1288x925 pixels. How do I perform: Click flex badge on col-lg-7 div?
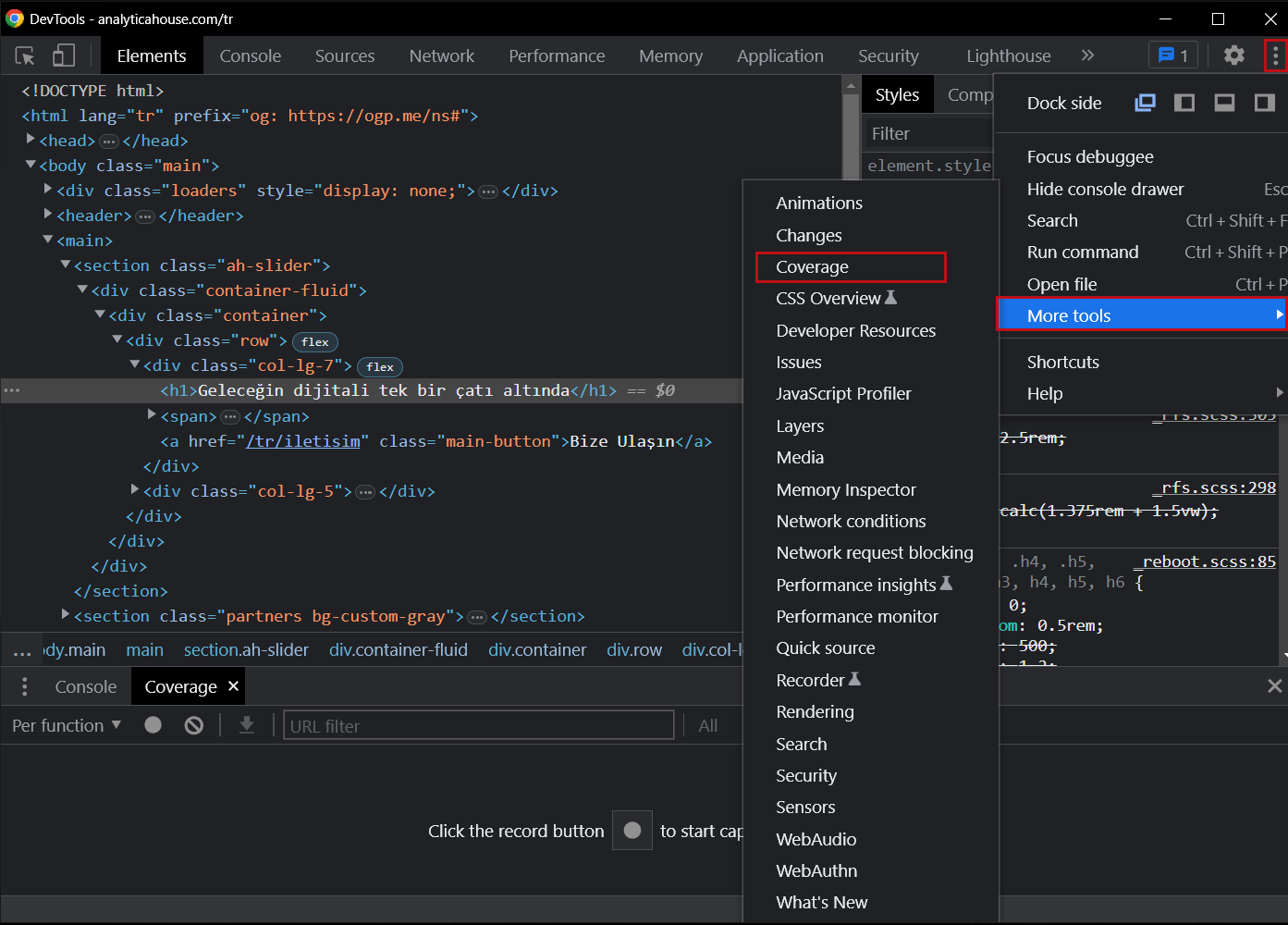click(380, 367)
